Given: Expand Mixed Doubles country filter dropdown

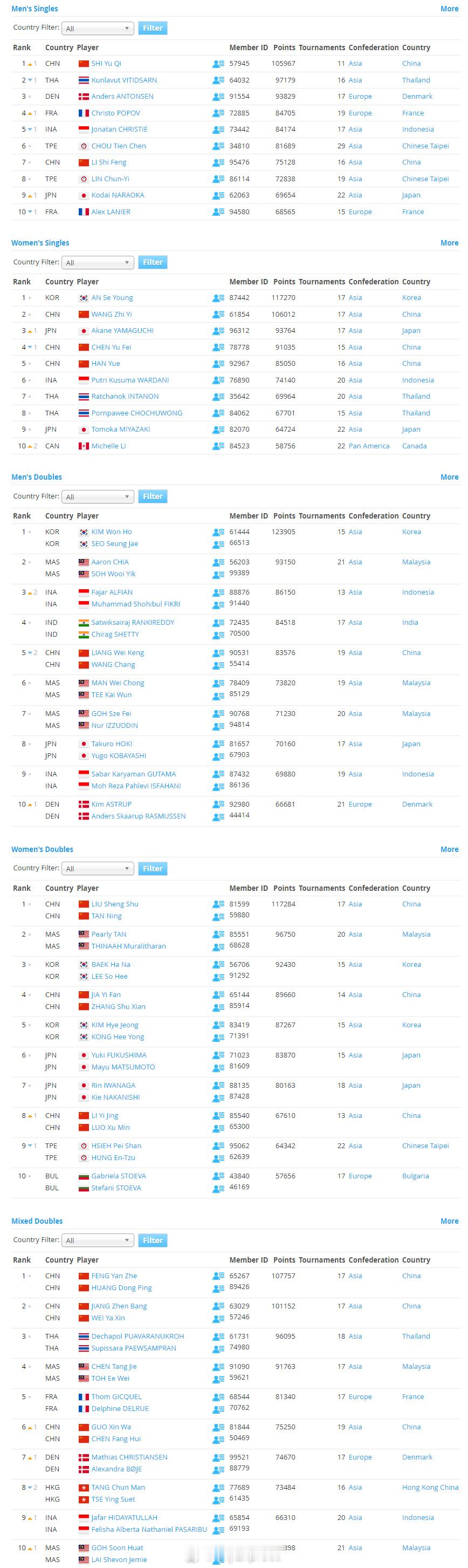Looking at the screenshot, I should coord(98,1240).
